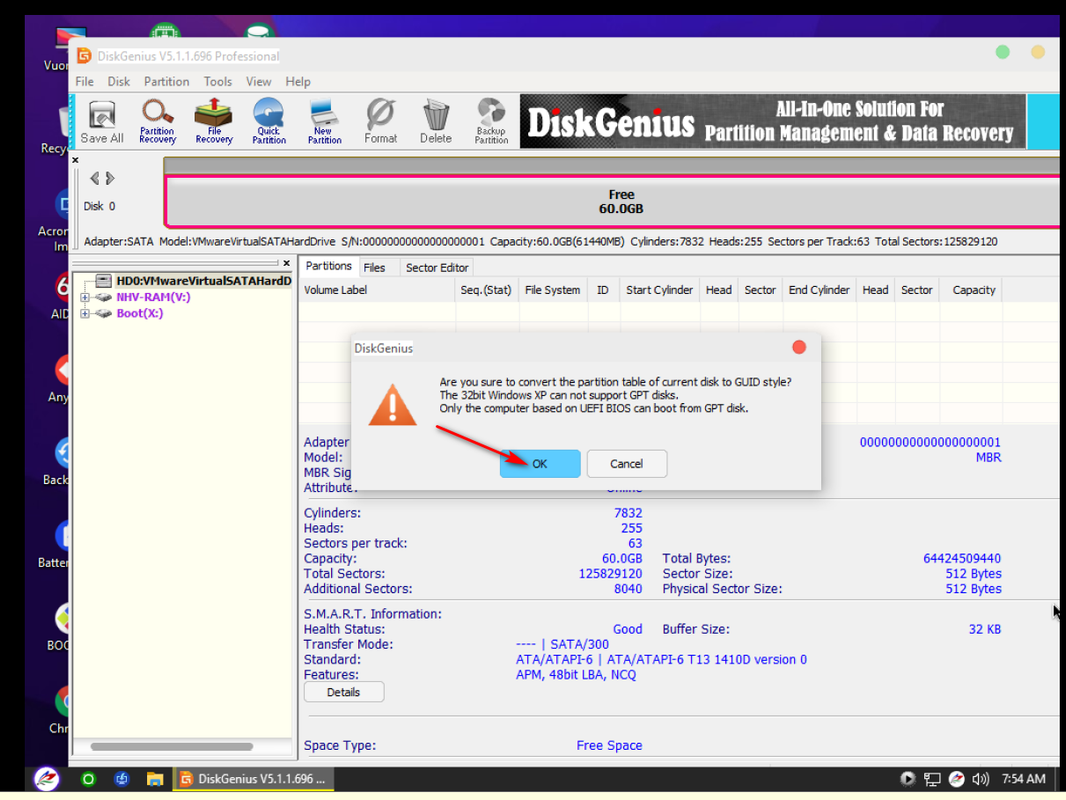
Task: Expand the NHV-RAM(V:) tree node
Action: coord(85,297)
